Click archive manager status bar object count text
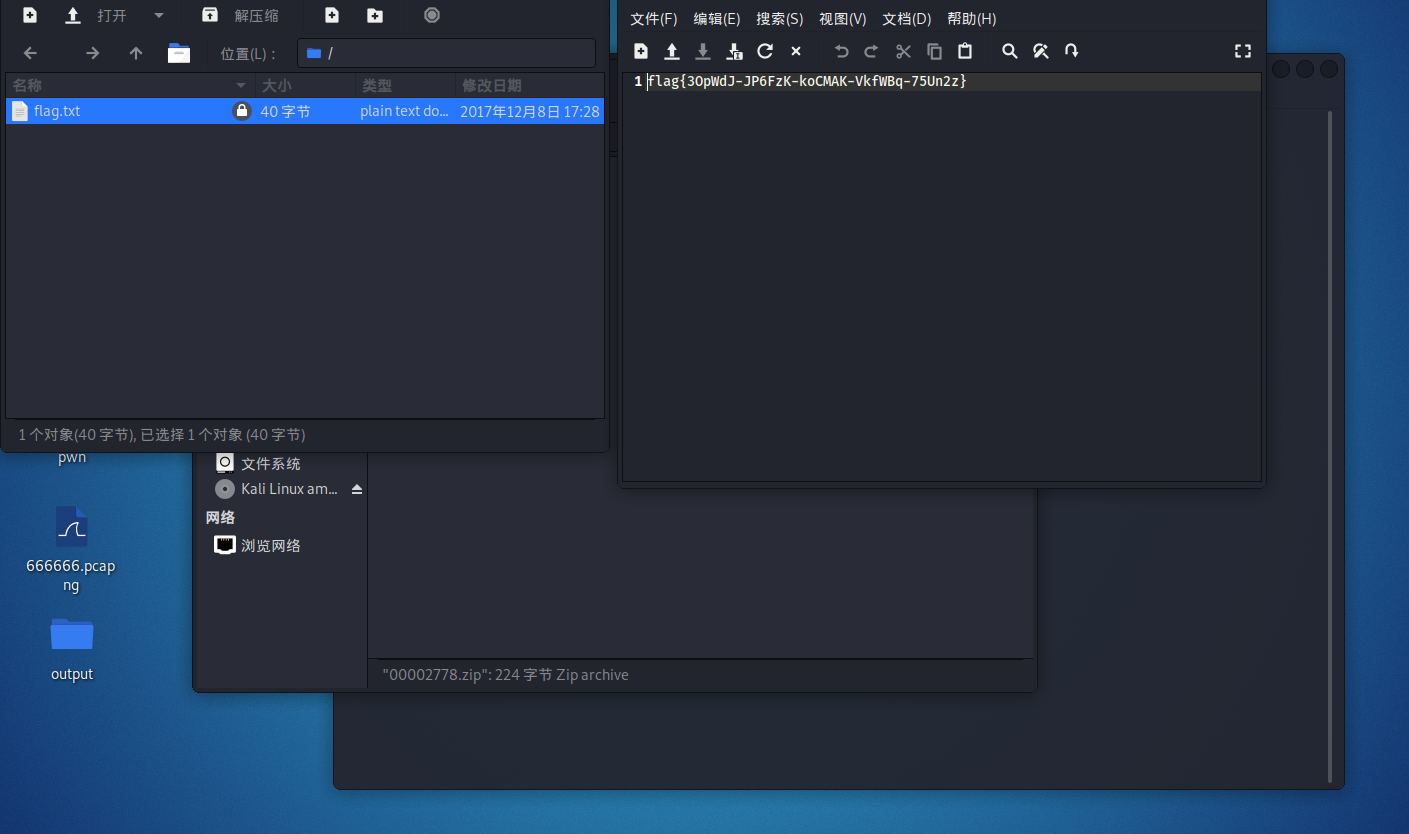 162,435
